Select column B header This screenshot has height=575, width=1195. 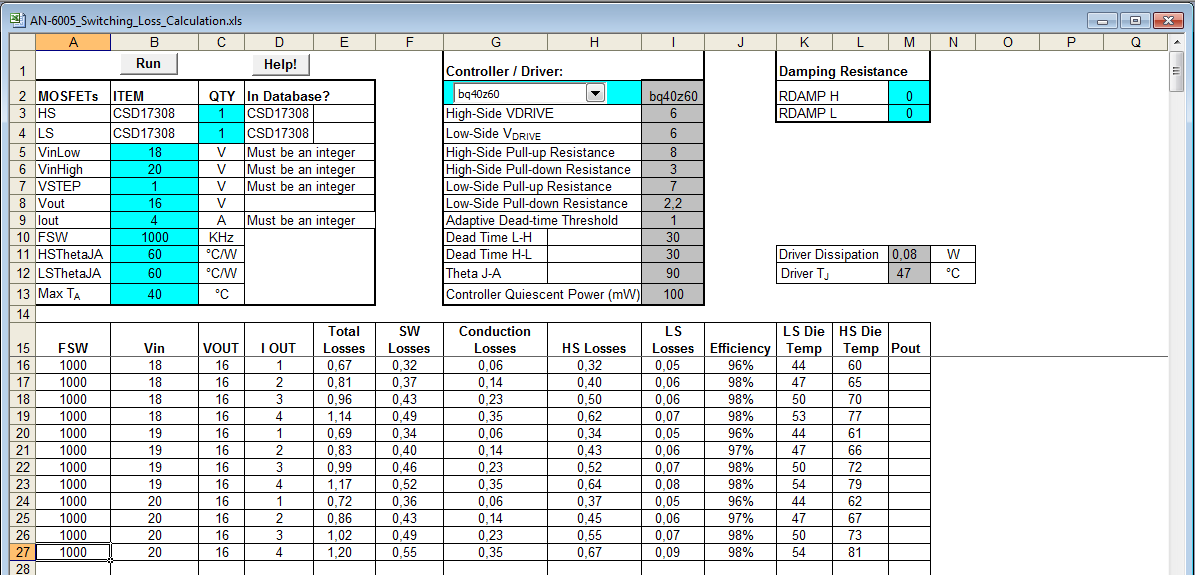point(155,43)
